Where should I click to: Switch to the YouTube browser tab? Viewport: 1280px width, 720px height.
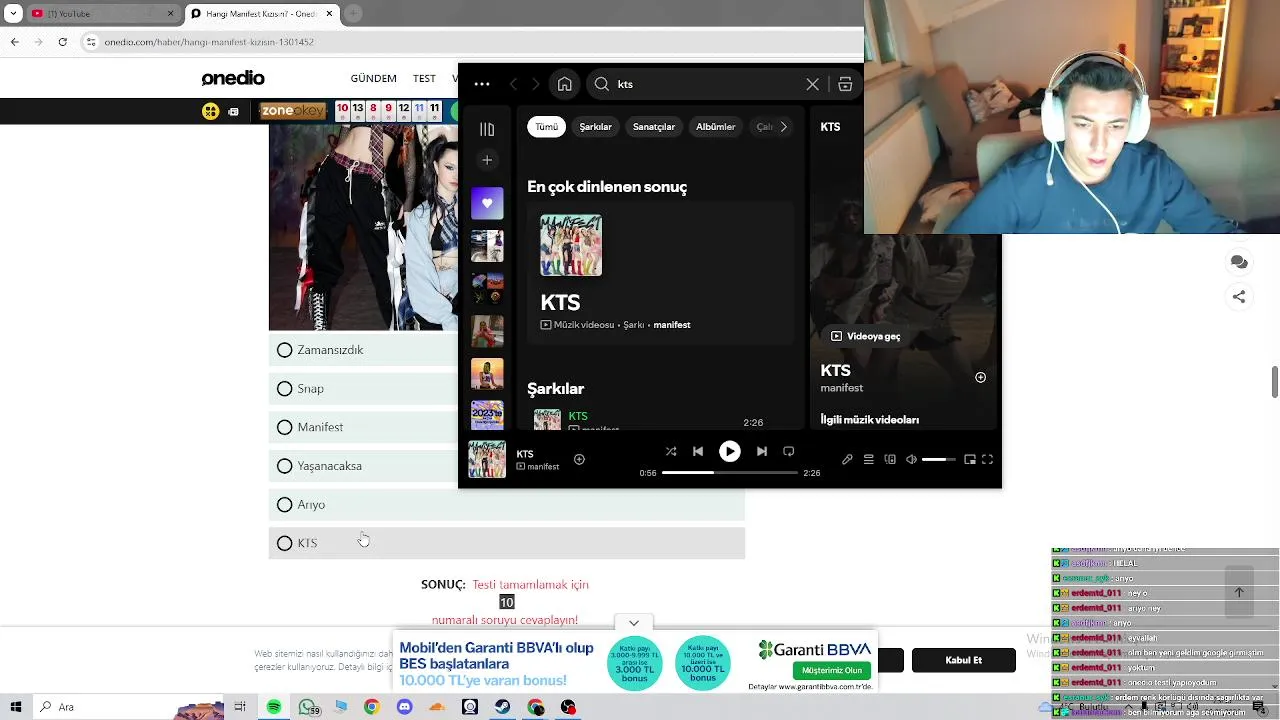click(x=100, y=14)
